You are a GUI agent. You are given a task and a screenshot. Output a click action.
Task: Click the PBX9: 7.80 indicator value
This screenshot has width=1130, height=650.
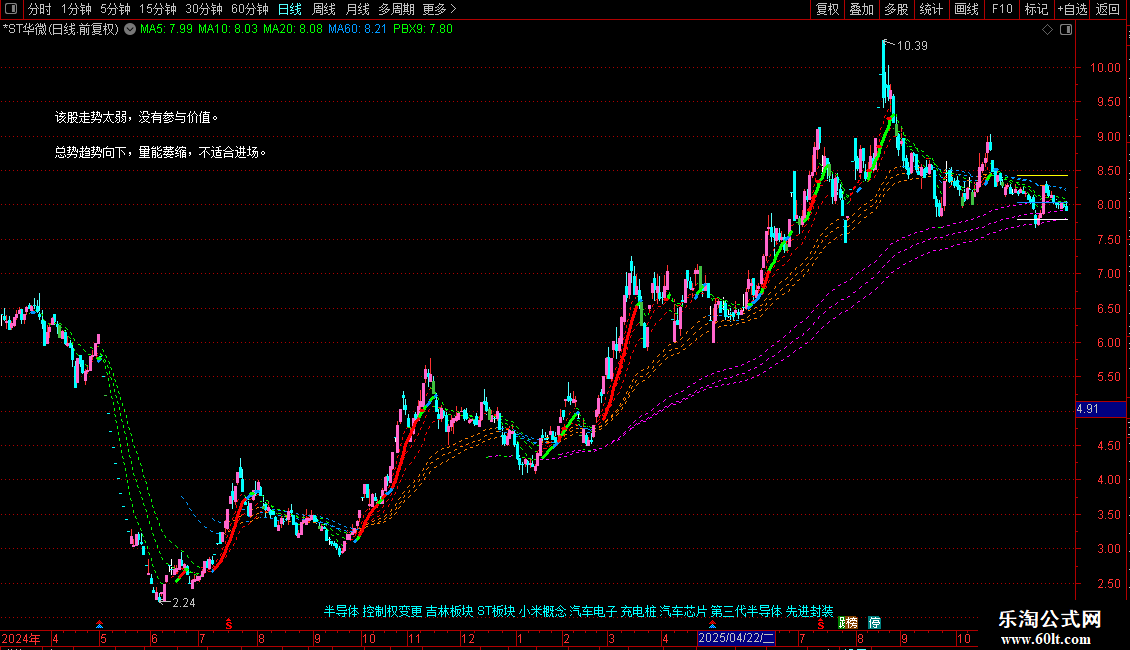pos(423,30)
